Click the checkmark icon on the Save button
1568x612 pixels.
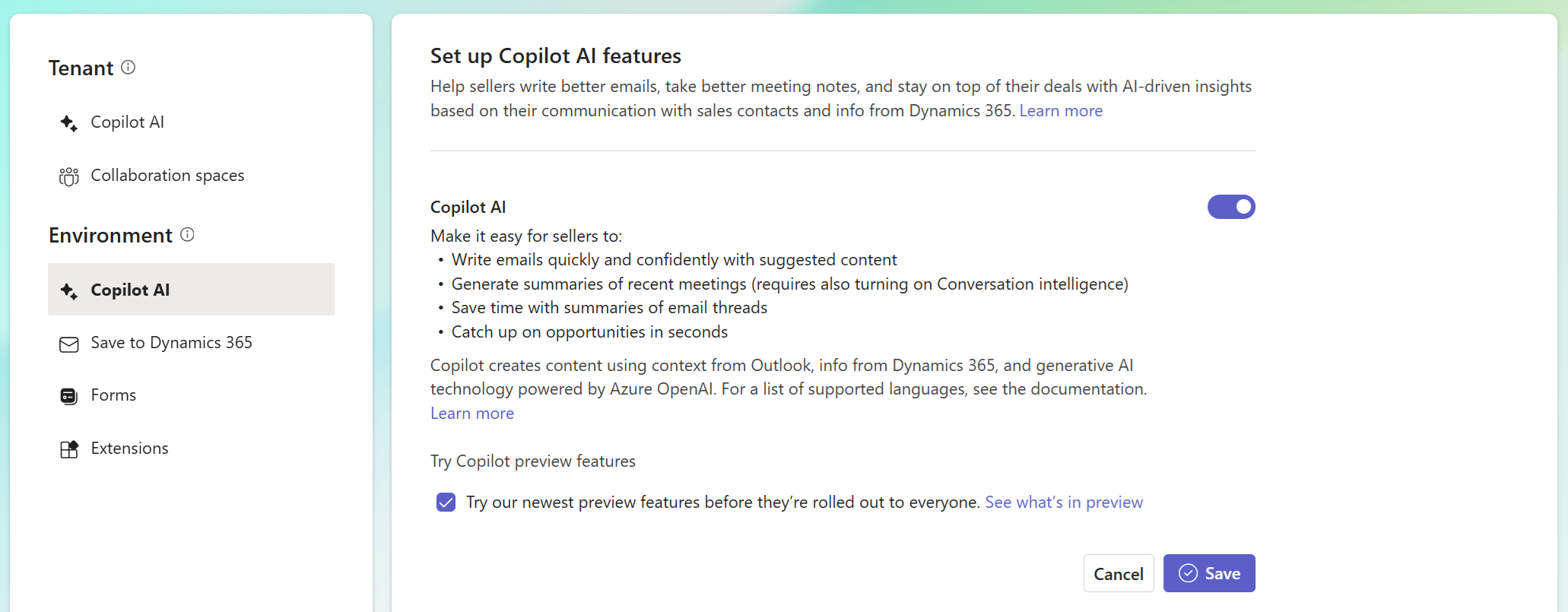point(1188,573)
